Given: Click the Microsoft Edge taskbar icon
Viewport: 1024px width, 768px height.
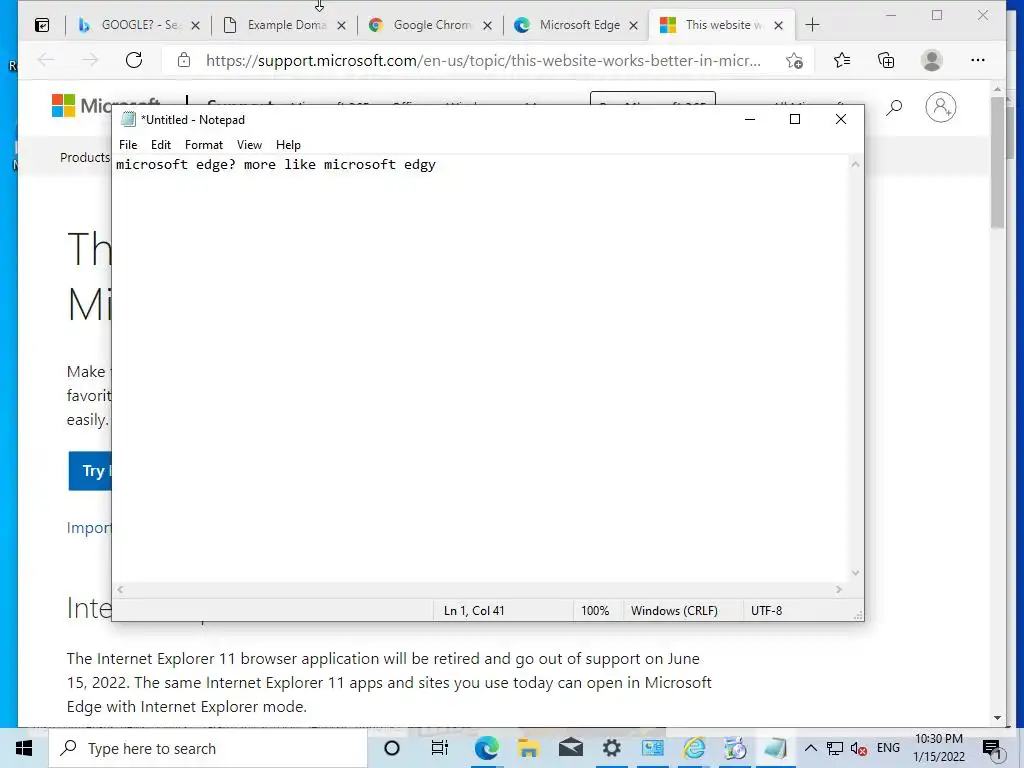Looking at the screenshot, I should click(486, 748).
